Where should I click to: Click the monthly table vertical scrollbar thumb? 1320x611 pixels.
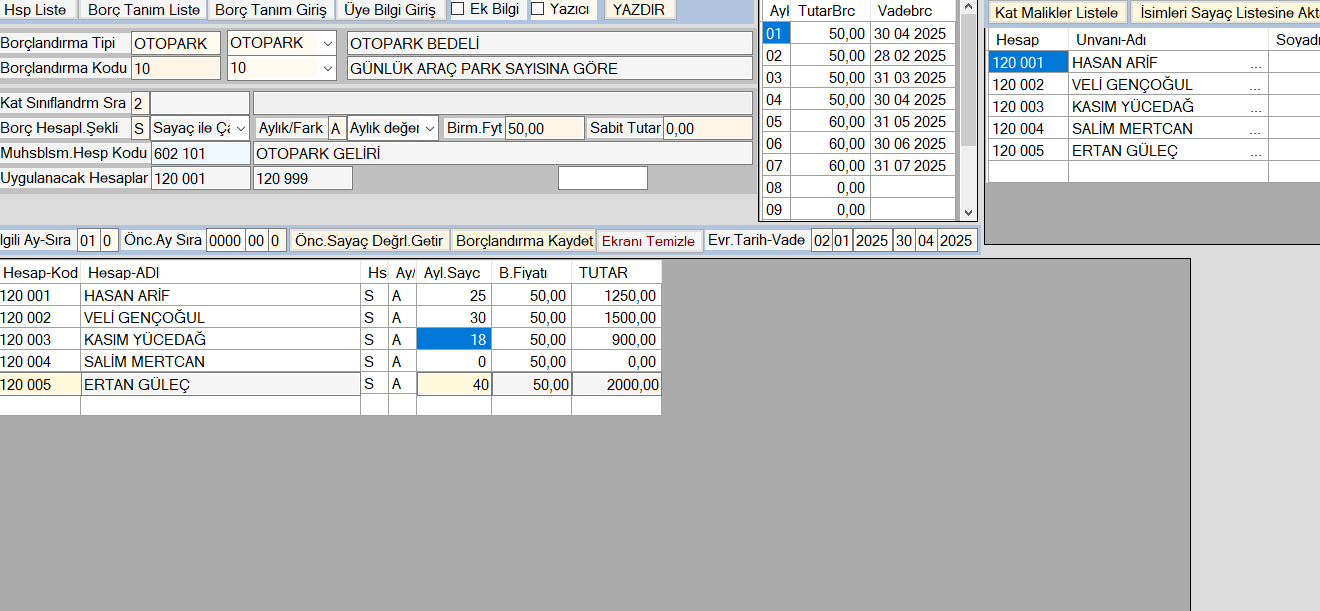tap(968, 80)
